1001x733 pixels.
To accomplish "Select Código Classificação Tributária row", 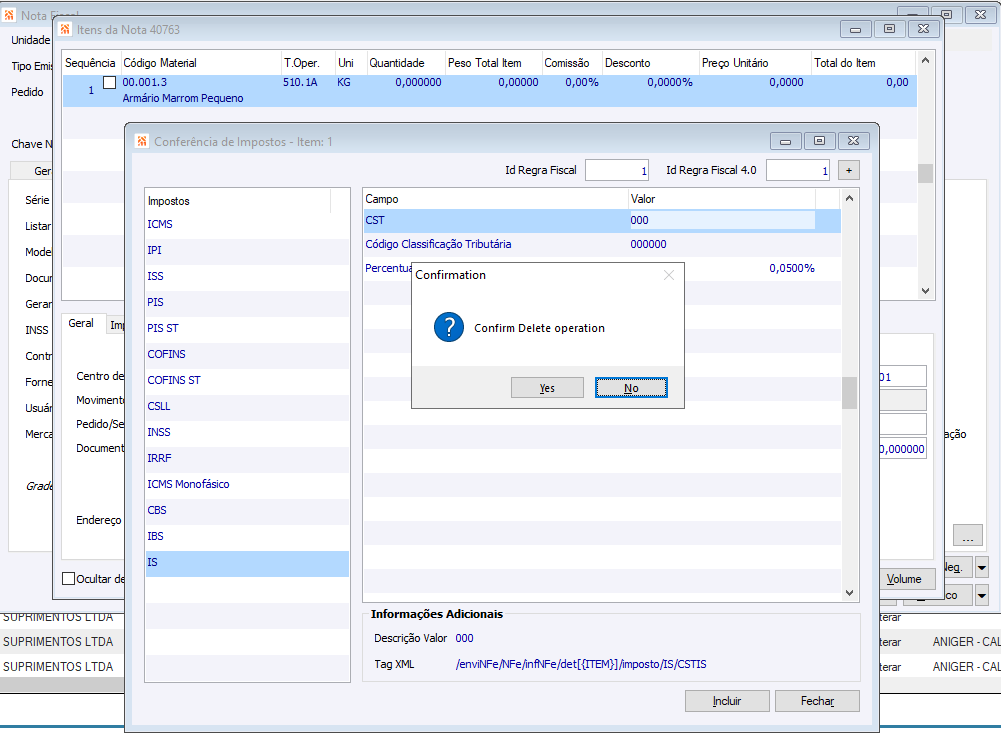I will (x=602, y=245).
